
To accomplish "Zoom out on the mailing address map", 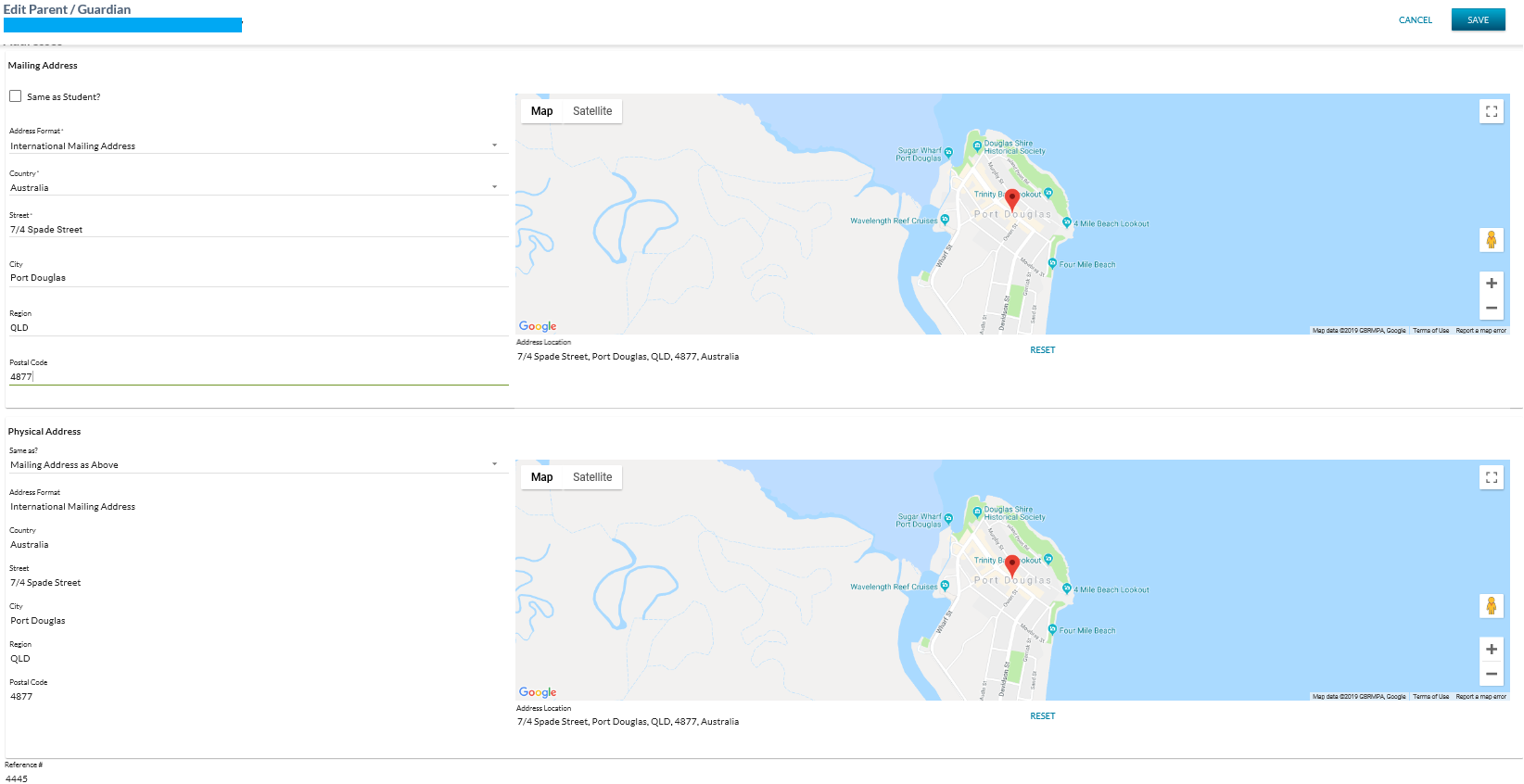I will (1491, 308).
